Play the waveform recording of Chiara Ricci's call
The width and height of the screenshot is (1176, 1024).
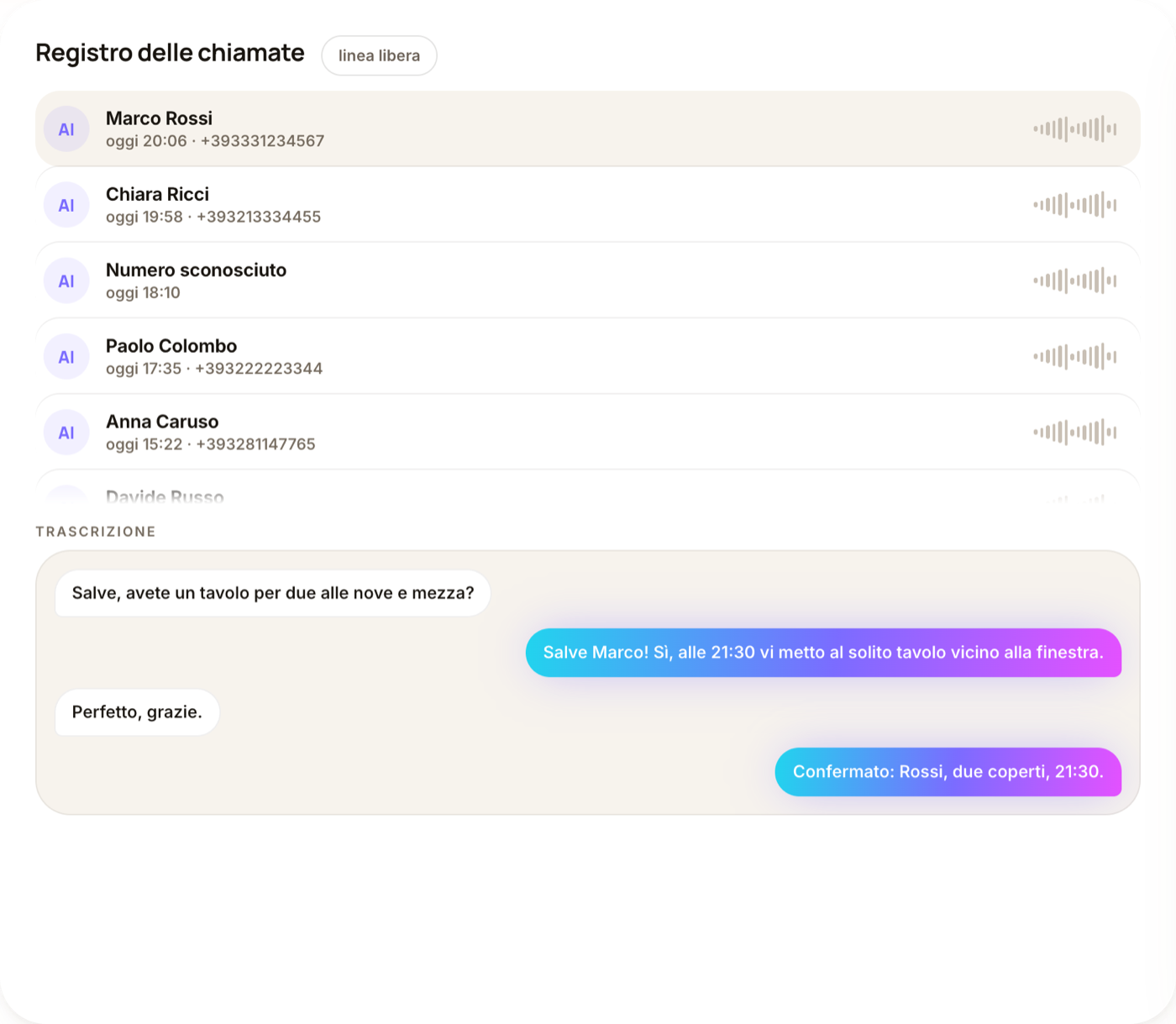pos(1074,205)
